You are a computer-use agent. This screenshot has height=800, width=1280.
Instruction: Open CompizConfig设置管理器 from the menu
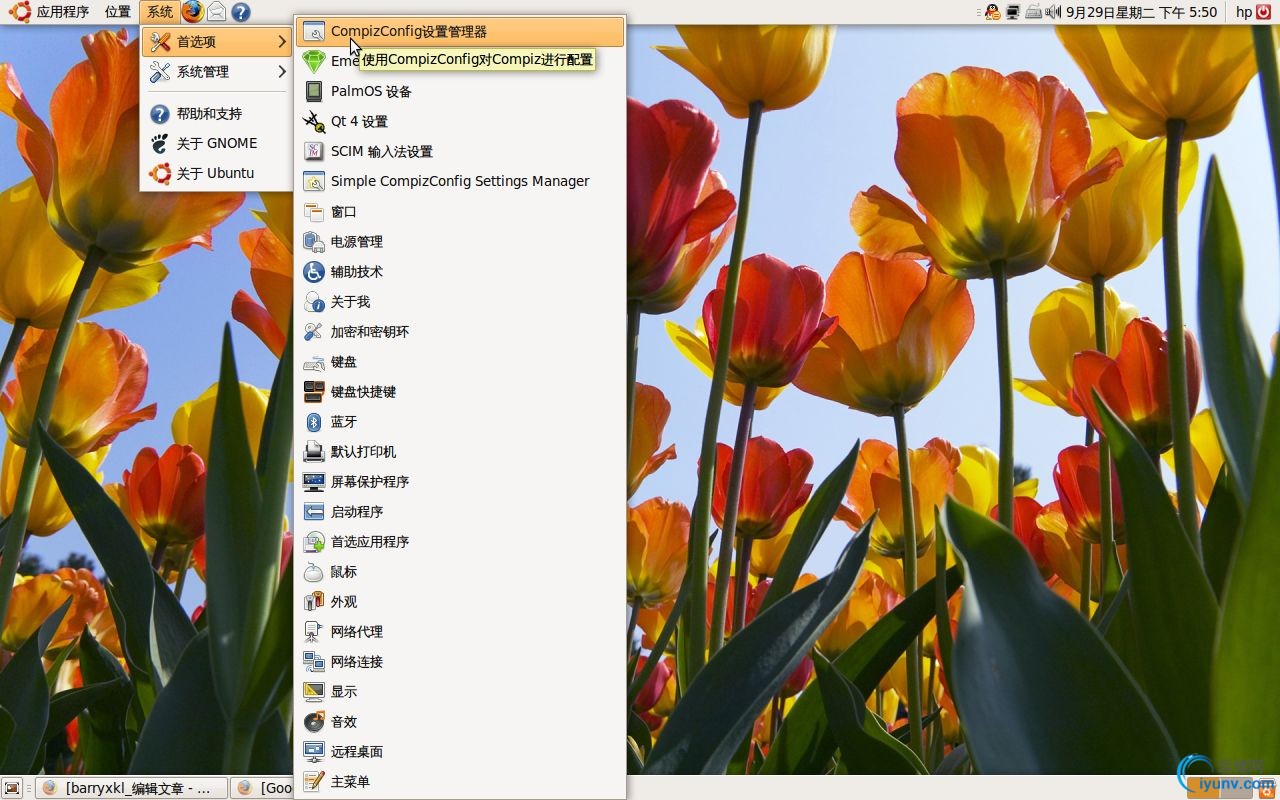point(460,32)
